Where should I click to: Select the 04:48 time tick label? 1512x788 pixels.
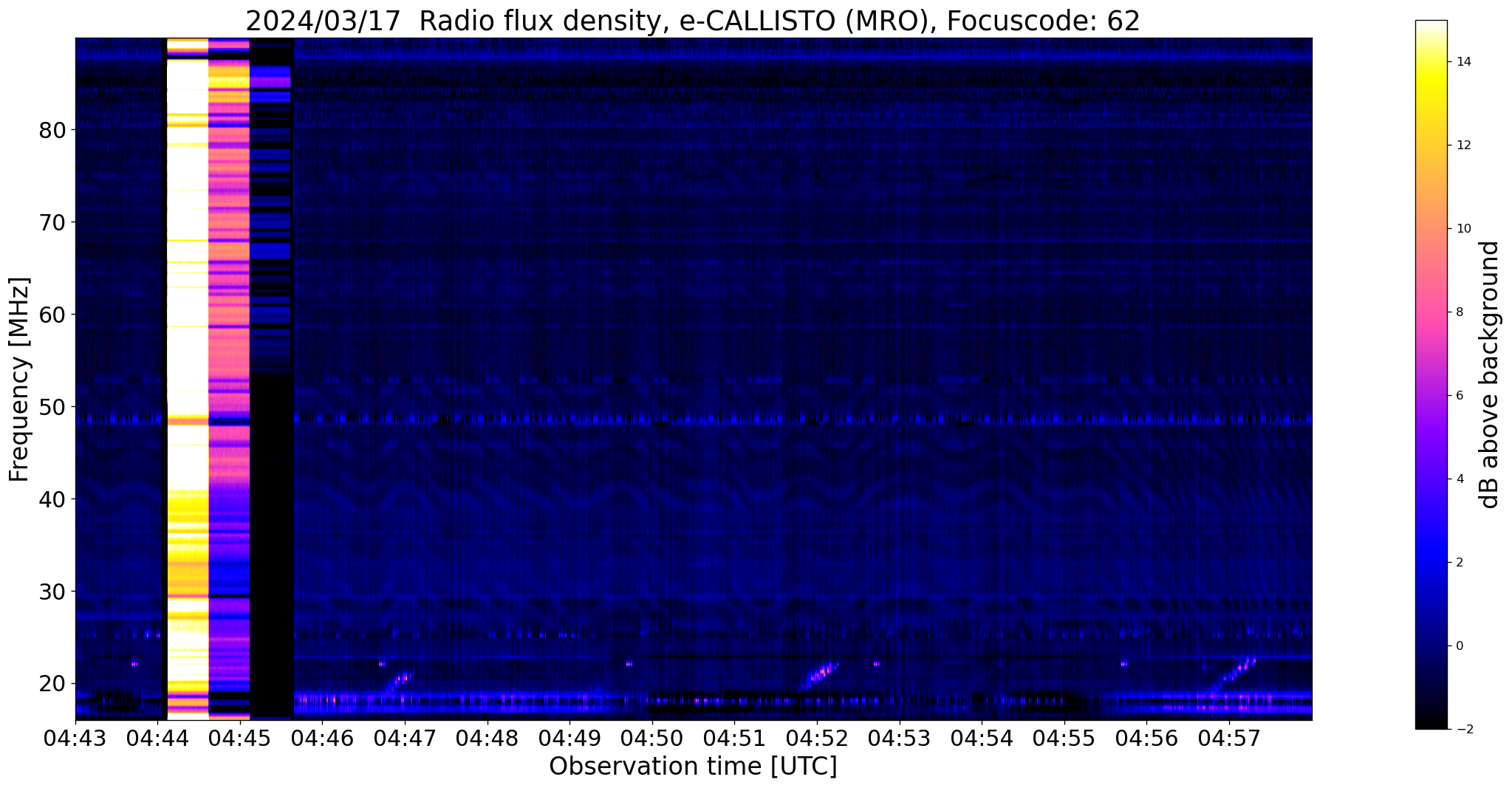[x=487, y=737]
